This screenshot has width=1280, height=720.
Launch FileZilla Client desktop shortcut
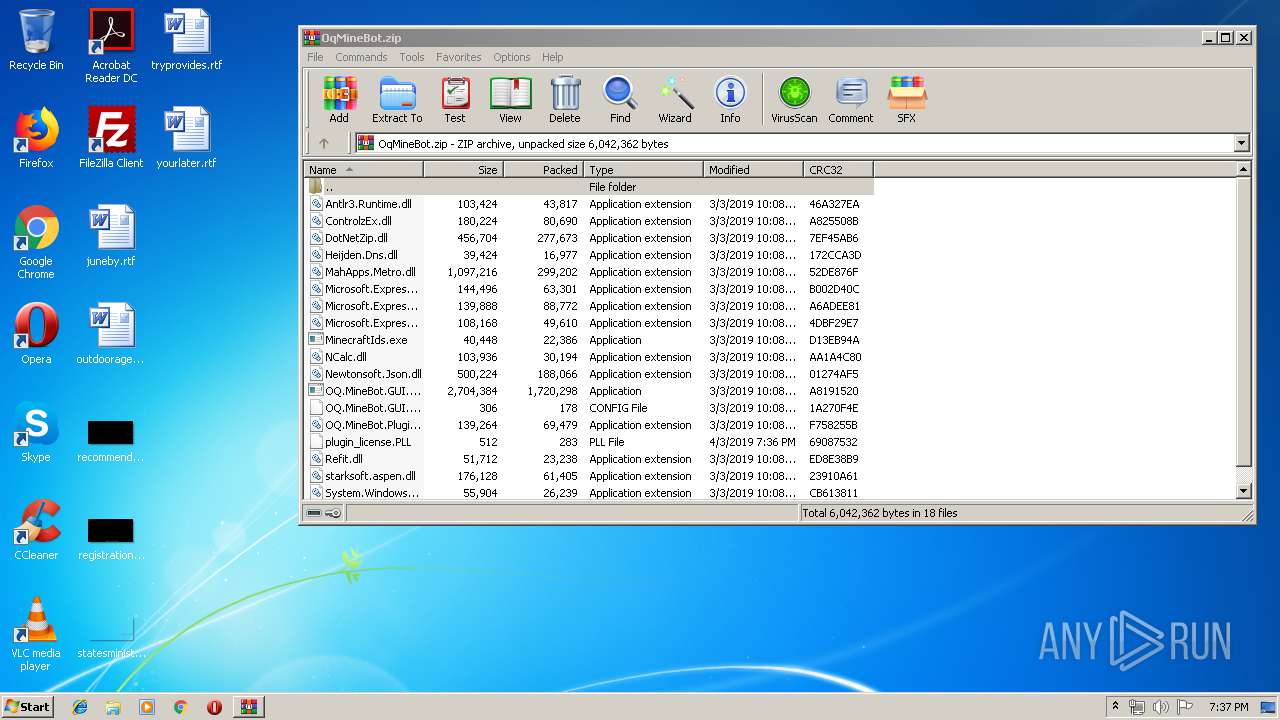click(x=111, y=138)
